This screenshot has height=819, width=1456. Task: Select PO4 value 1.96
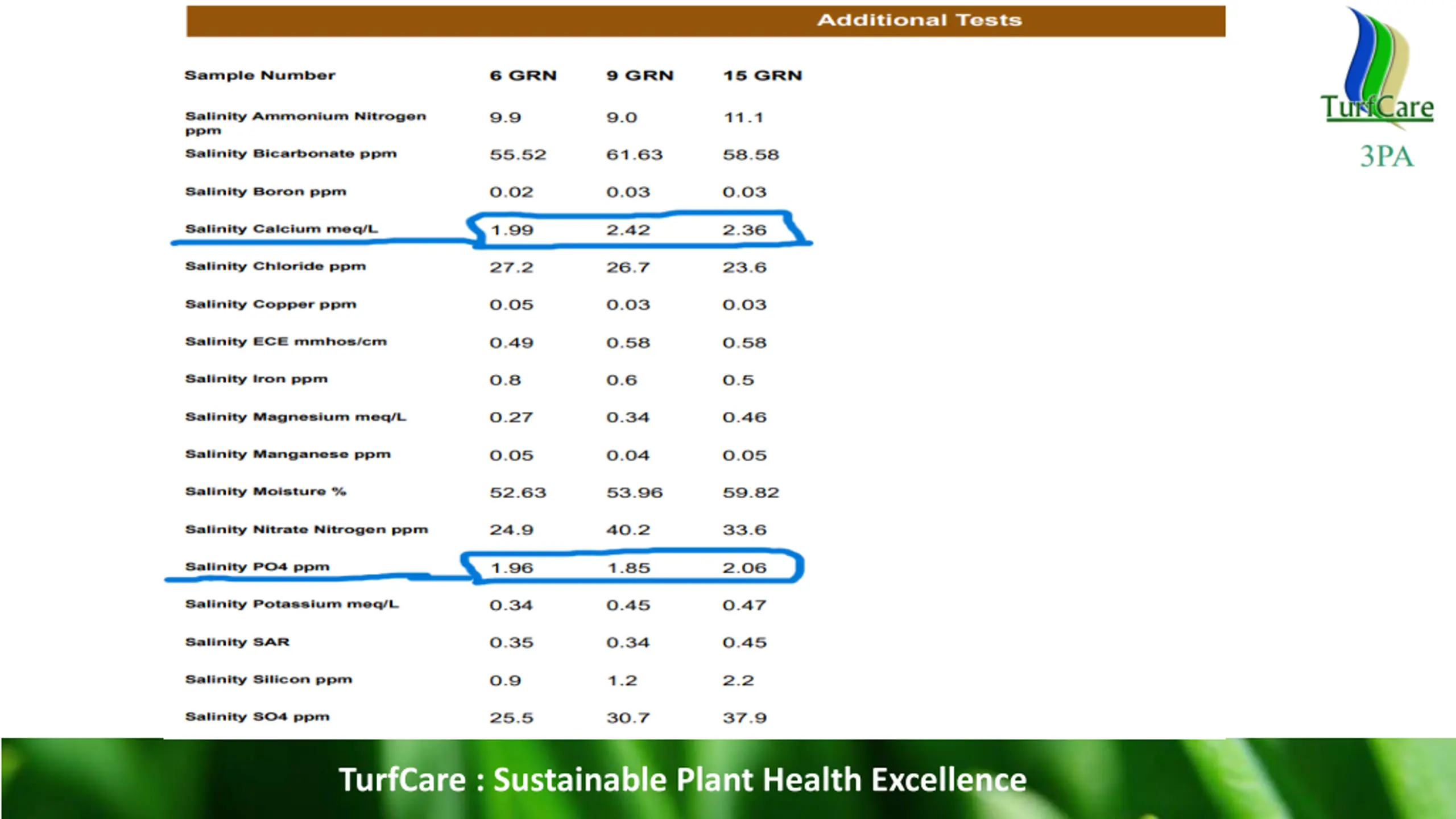[512, 568]
